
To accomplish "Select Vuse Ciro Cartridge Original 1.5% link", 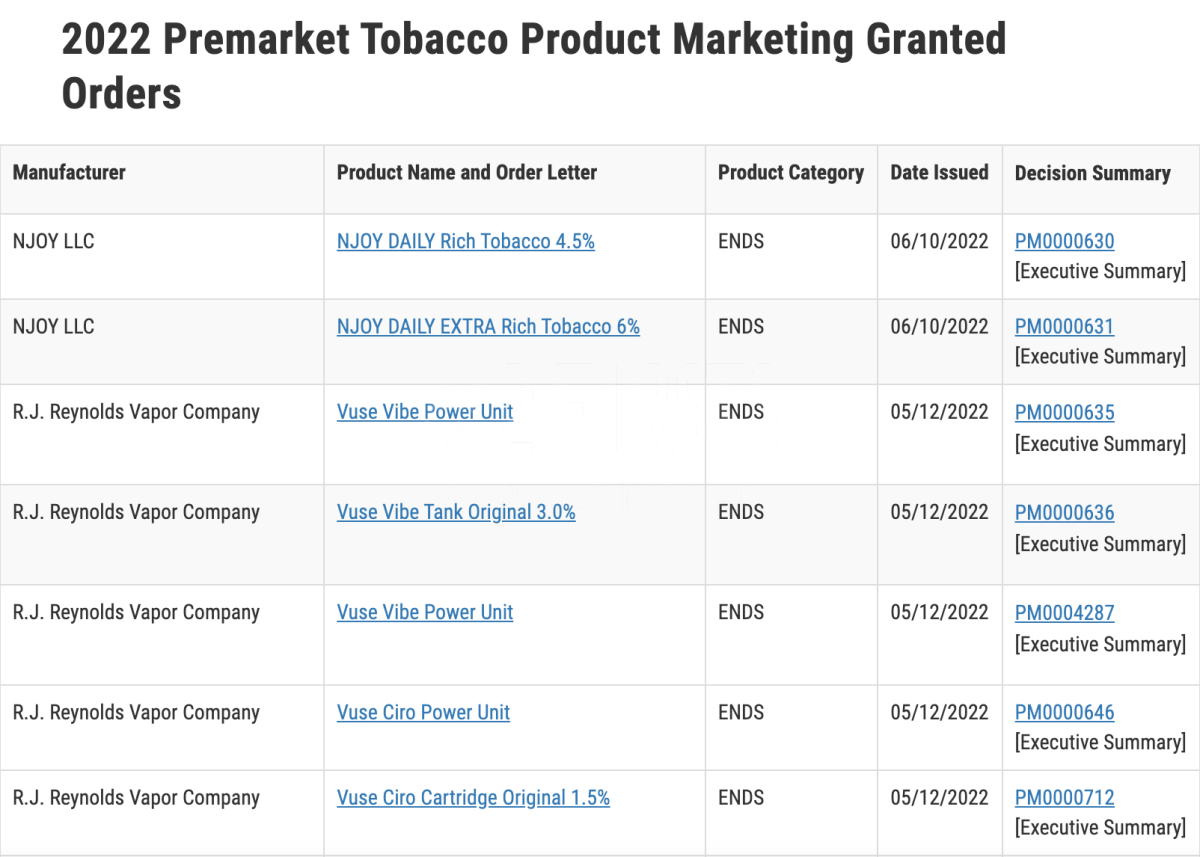I will click(x=473, y=797).
